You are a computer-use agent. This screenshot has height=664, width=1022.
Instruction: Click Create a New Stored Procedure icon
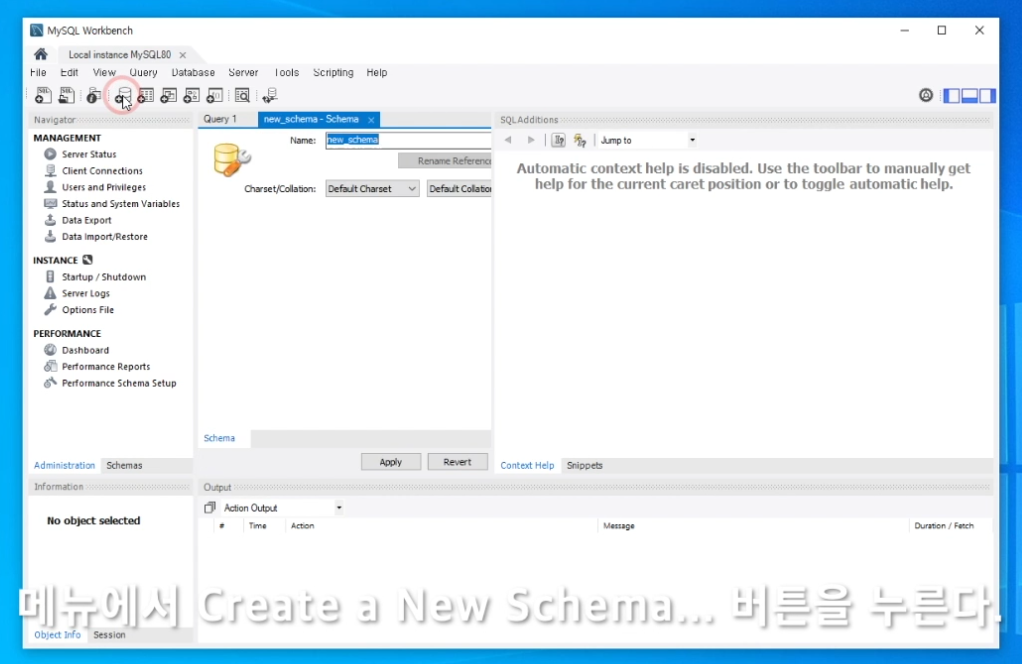[191, 96]
